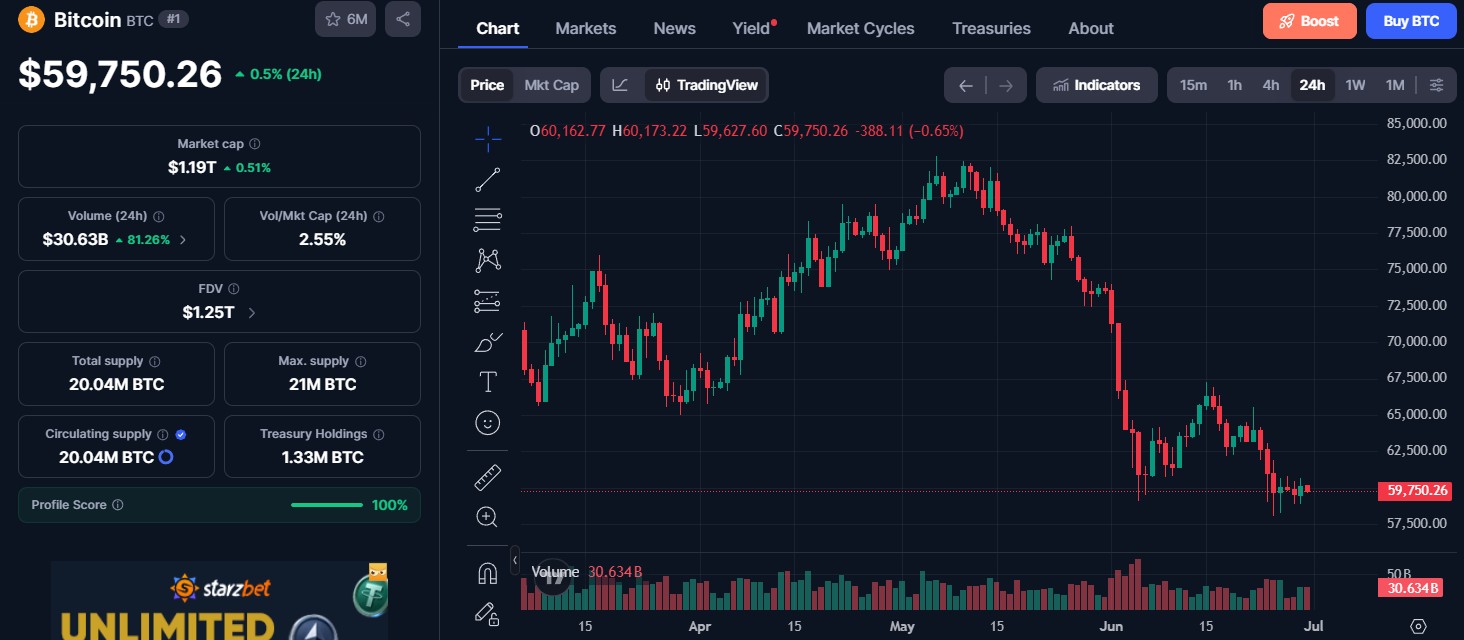The height and width of the screenshot is (640, 1464).
Task: Toggle magnet mode on the chart
Action: (x=488, y=573)
